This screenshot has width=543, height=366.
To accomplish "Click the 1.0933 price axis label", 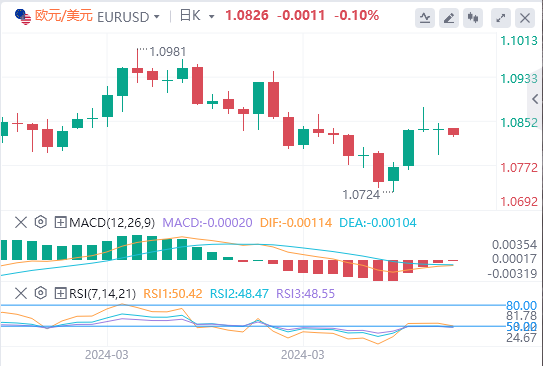I will (519, 79).
